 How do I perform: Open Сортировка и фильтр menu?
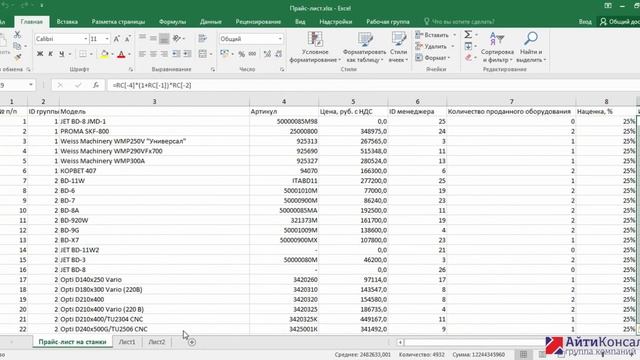click(x=497, y=47)
